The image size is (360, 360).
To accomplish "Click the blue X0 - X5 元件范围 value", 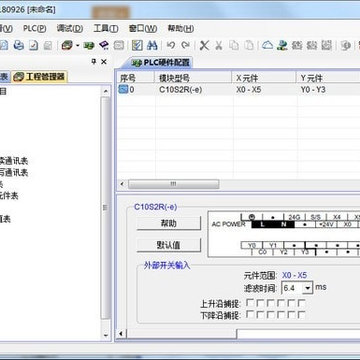I will (294, 275).
